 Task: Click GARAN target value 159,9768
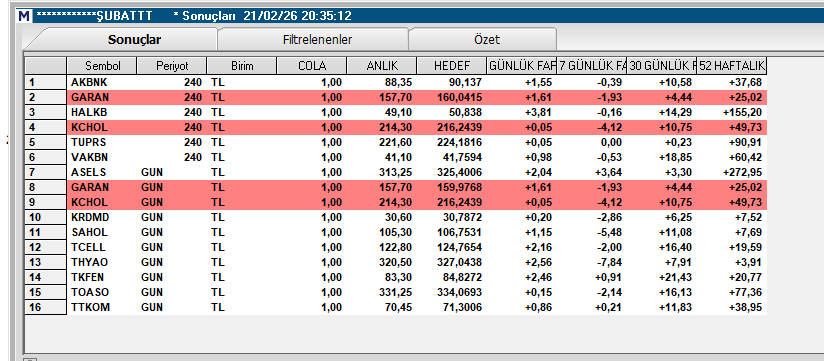[x=460, y=188]
